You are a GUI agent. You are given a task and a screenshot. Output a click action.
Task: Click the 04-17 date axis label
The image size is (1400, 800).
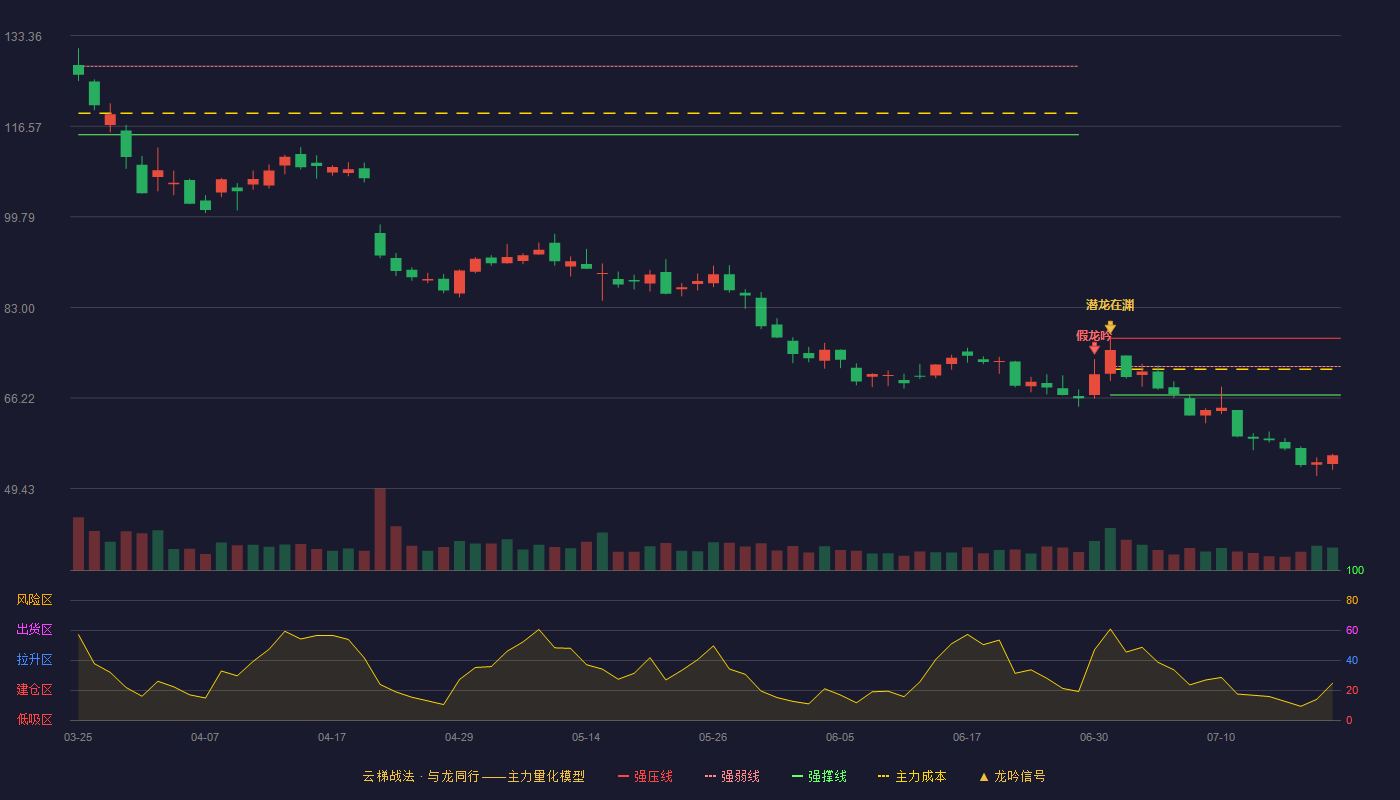coord(332,737)
